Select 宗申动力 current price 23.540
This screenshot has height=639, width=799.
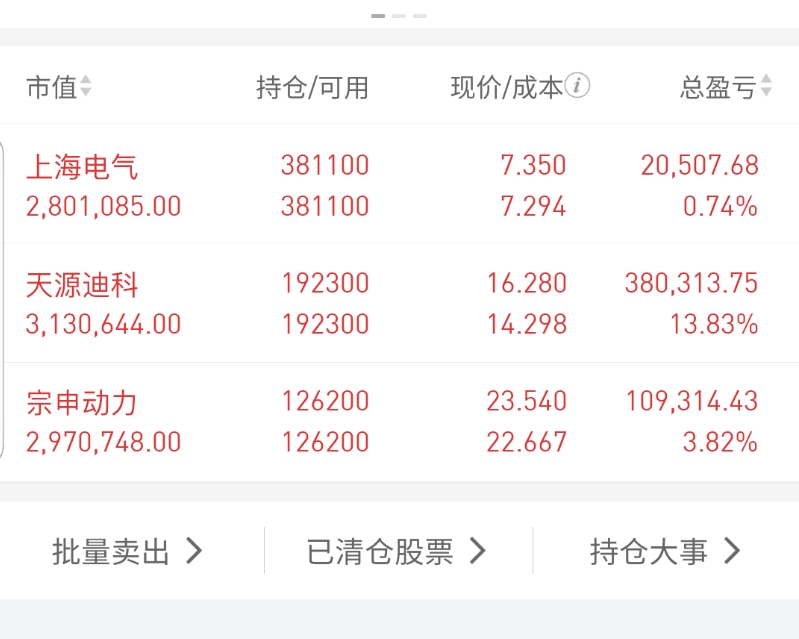click(x=526, y=401)
